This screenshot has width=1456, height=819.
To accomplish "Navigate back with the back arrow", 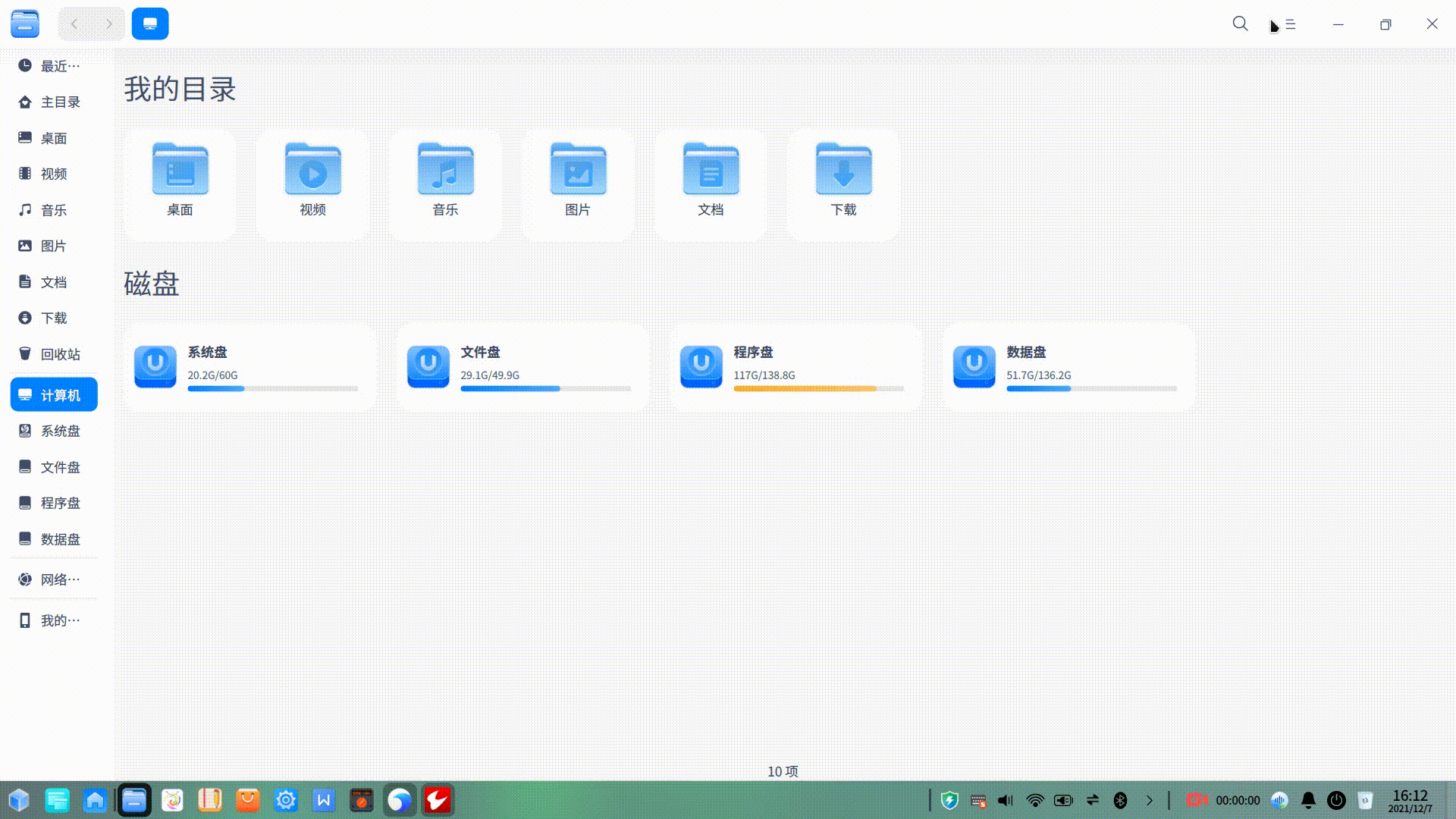I will [74, 24].
